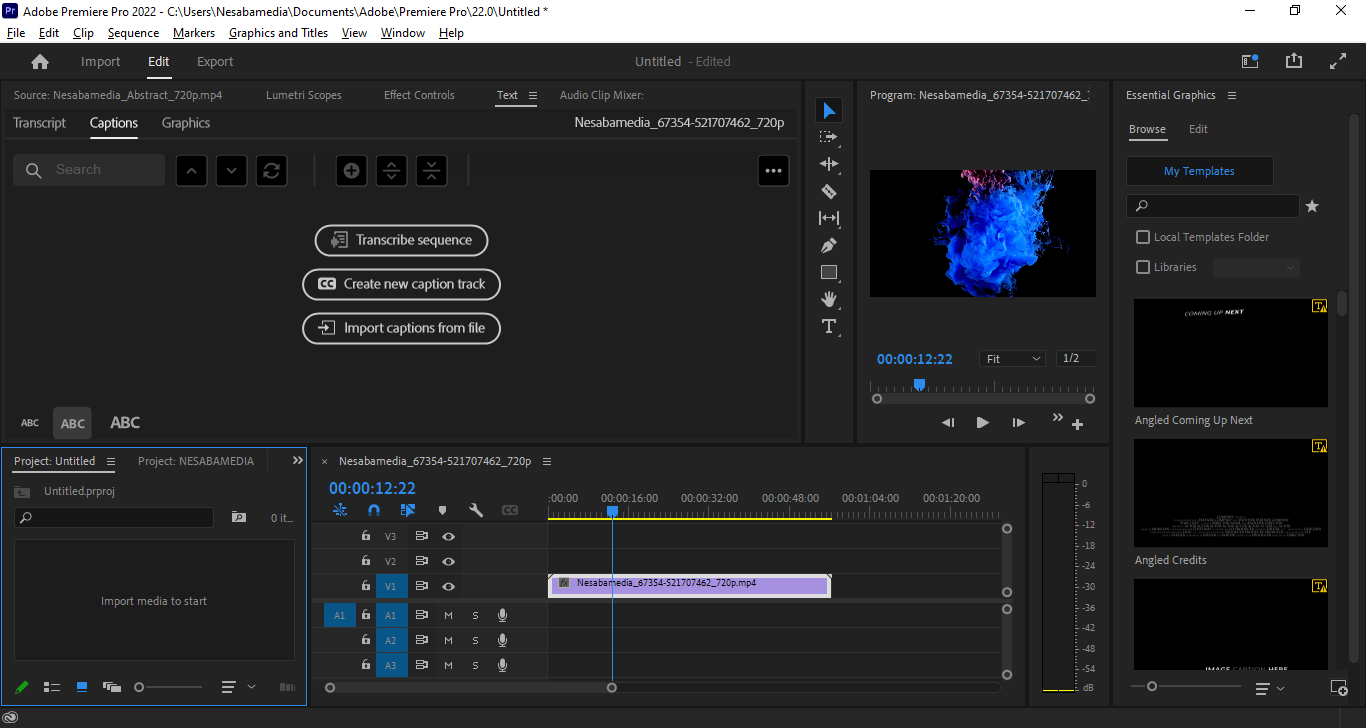Hide the V1 track output

(449, 586)
